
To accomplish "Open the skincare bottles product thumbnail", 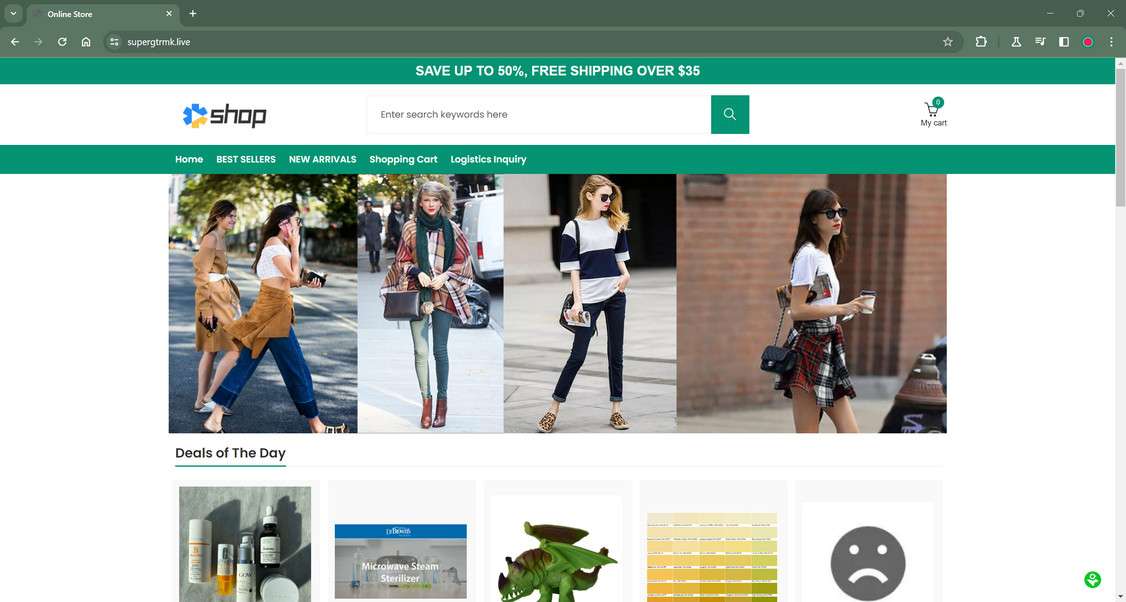I will point(245,544).
